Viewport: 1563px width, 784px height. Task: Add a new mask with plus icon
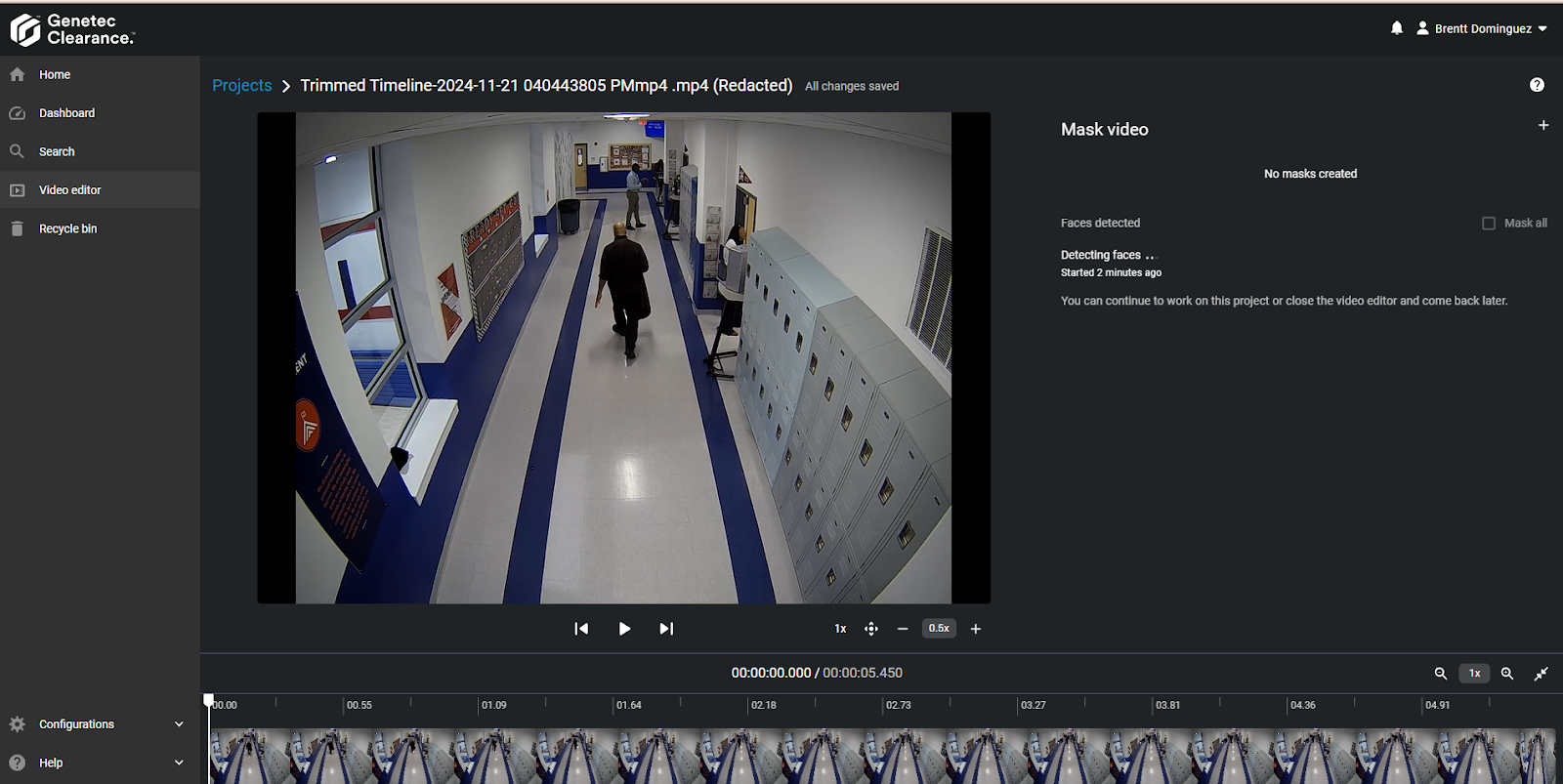tap(1543, 125)
